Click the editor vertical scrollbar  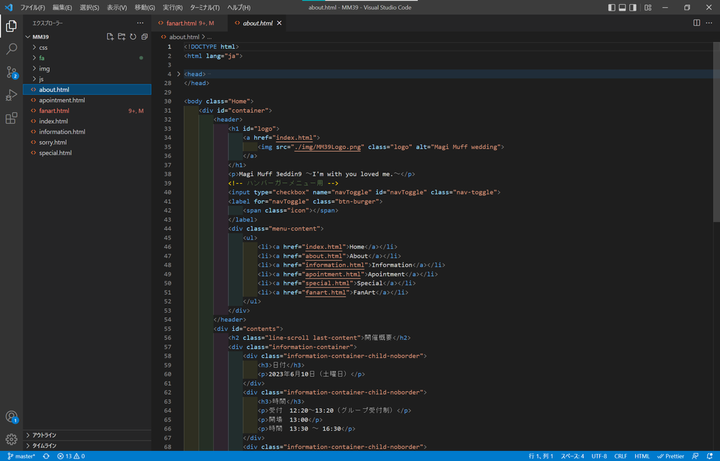pos(715,130)
